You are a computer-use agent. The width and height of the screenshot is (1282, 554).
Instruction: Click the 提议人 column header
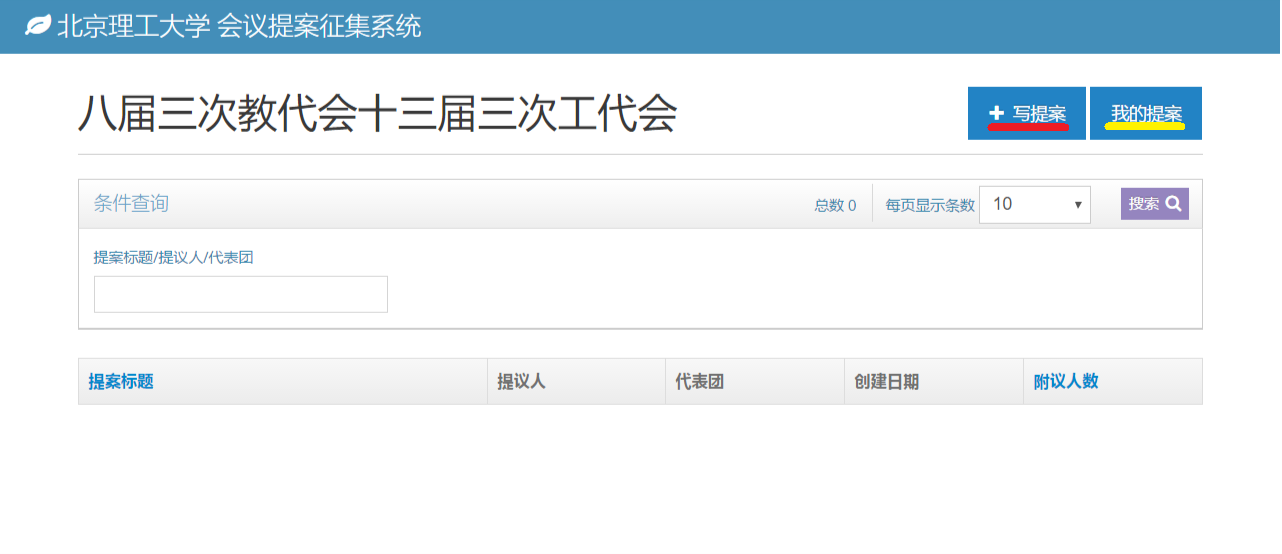pyautogui.click(x=521, y=381)
